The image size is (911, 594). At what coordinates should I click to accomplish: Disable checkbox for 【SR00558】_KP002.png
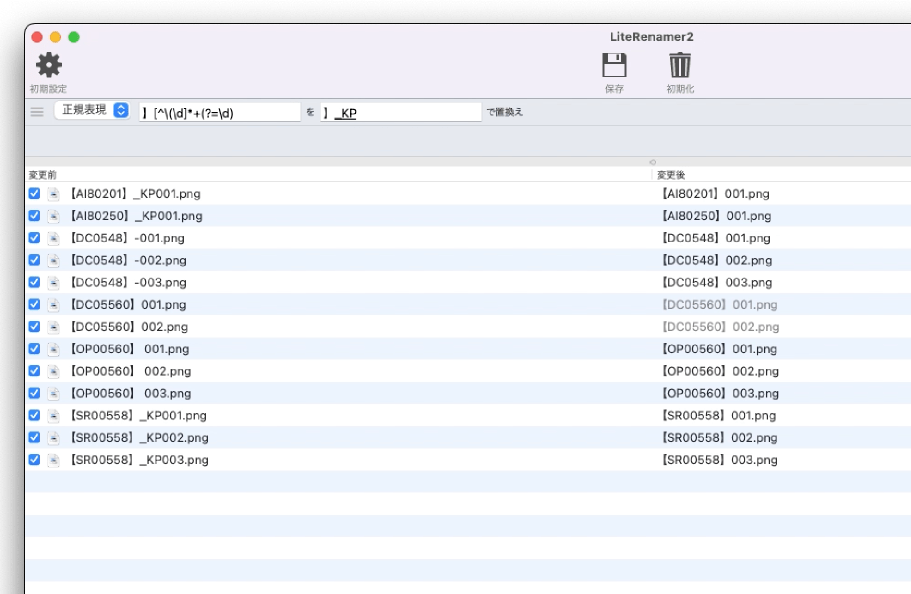tap(35, 438)
